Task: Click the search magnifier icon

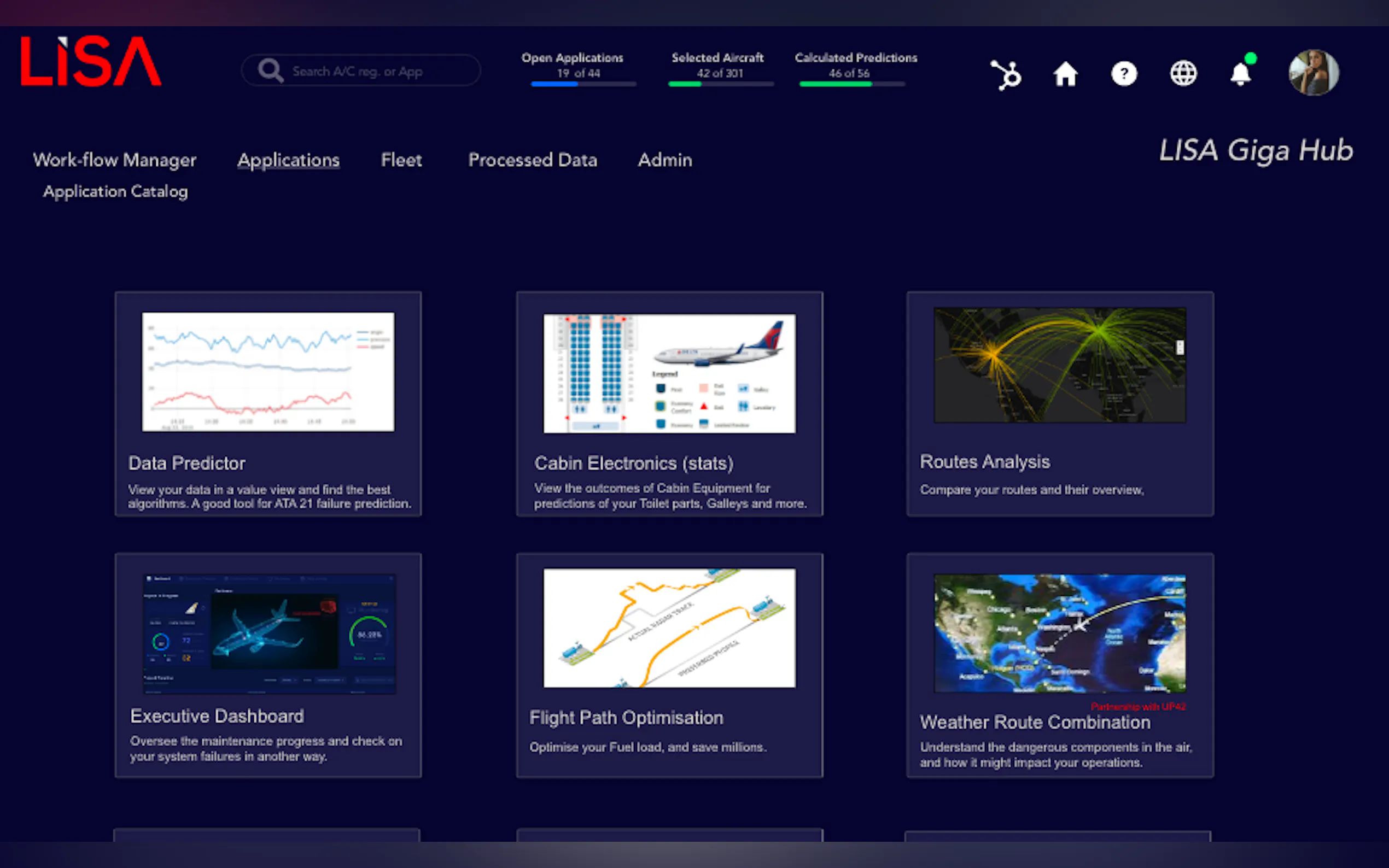Action: point(270,71)
